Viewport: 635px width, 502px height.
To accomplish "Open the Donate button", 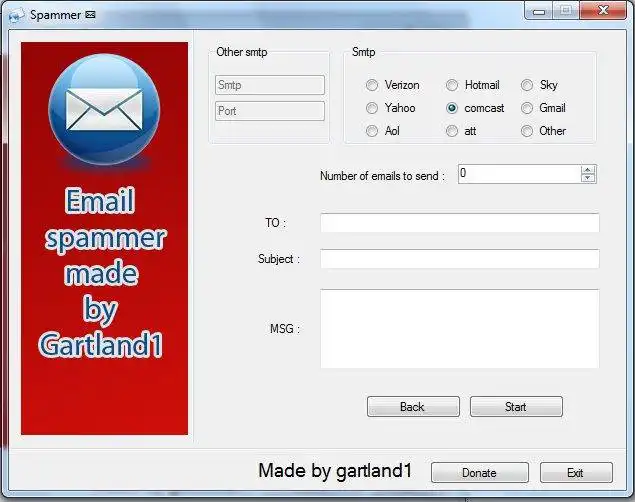I will coord(479,472).
